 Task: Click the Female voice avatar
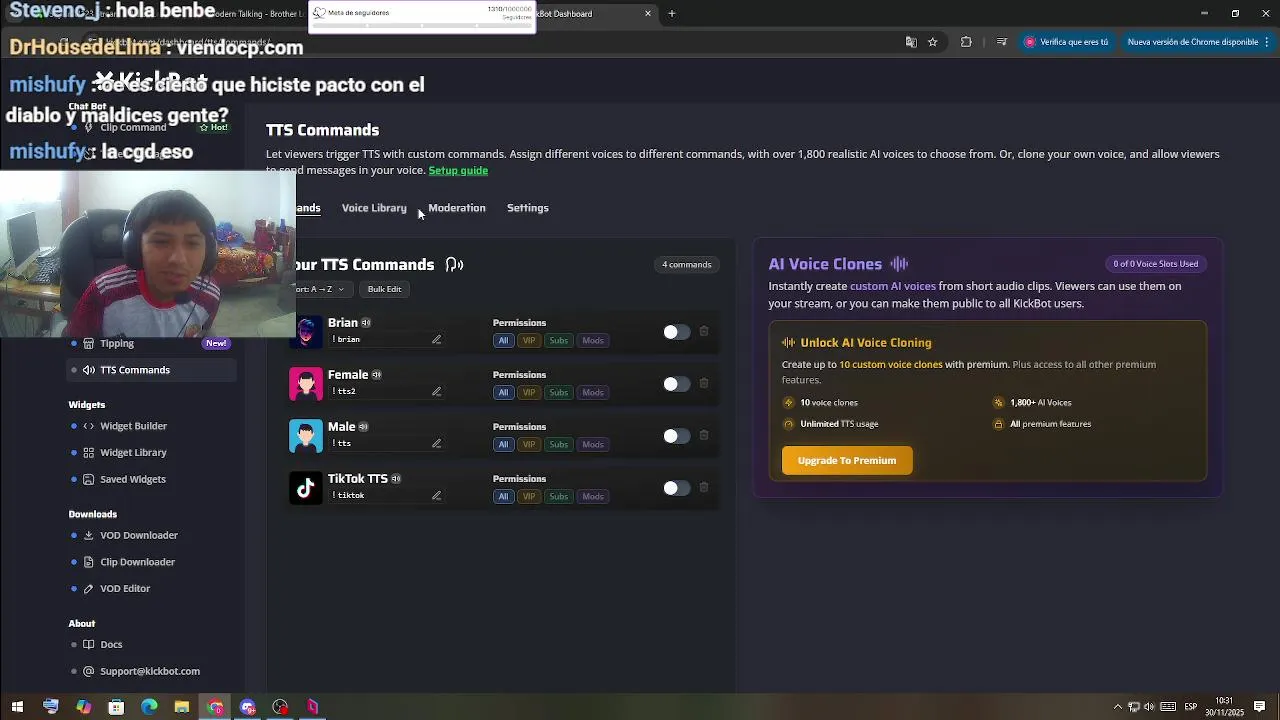(306, 383)
